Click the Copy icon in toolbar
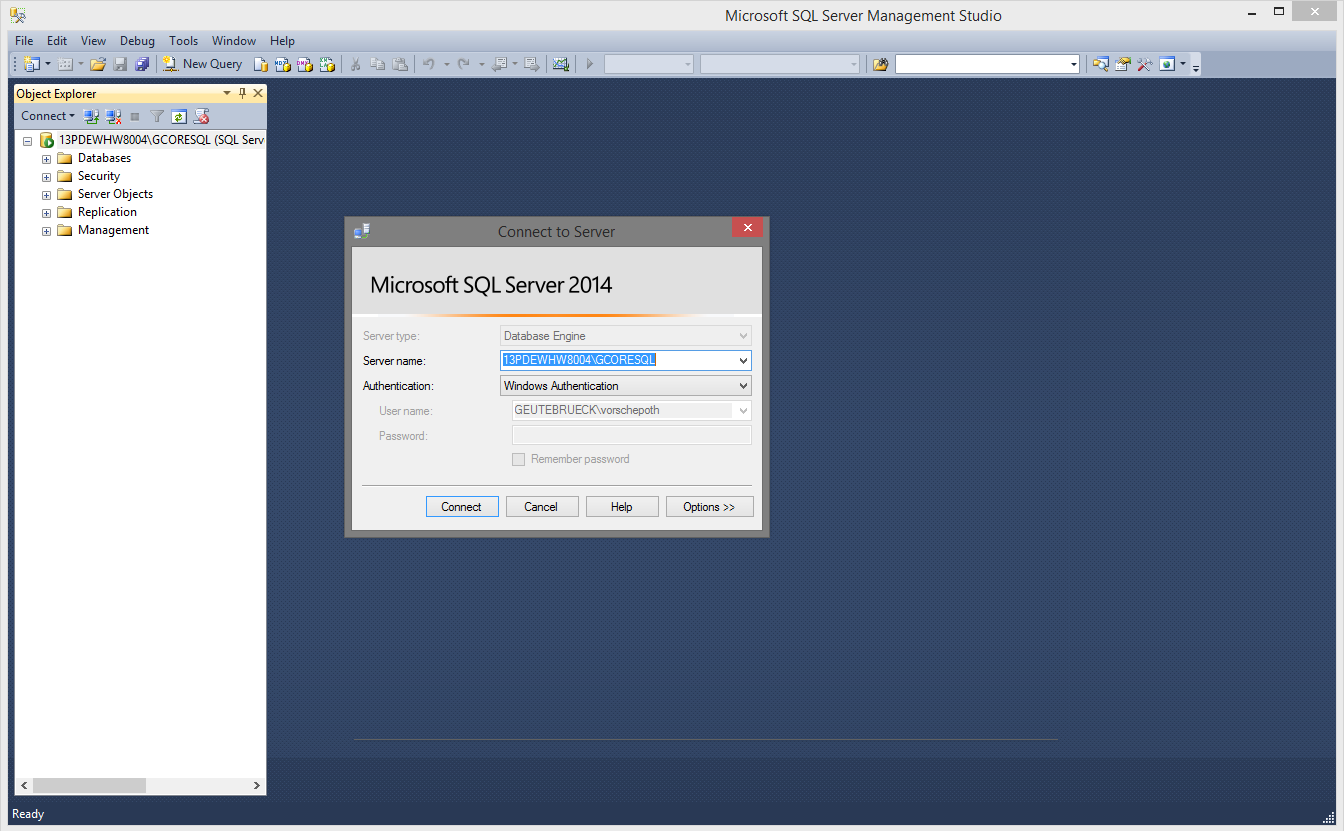Viewport: 1344px width, 831px height. point(378,64)
